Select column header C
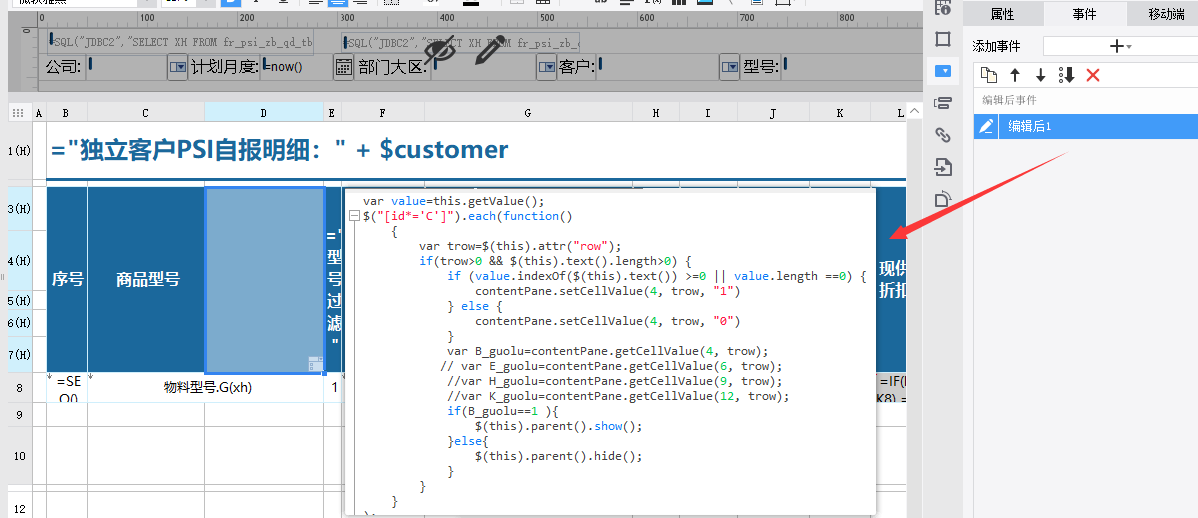Image resolution: width=1198 pixels, height=518 pixels. tap(146, 113)
